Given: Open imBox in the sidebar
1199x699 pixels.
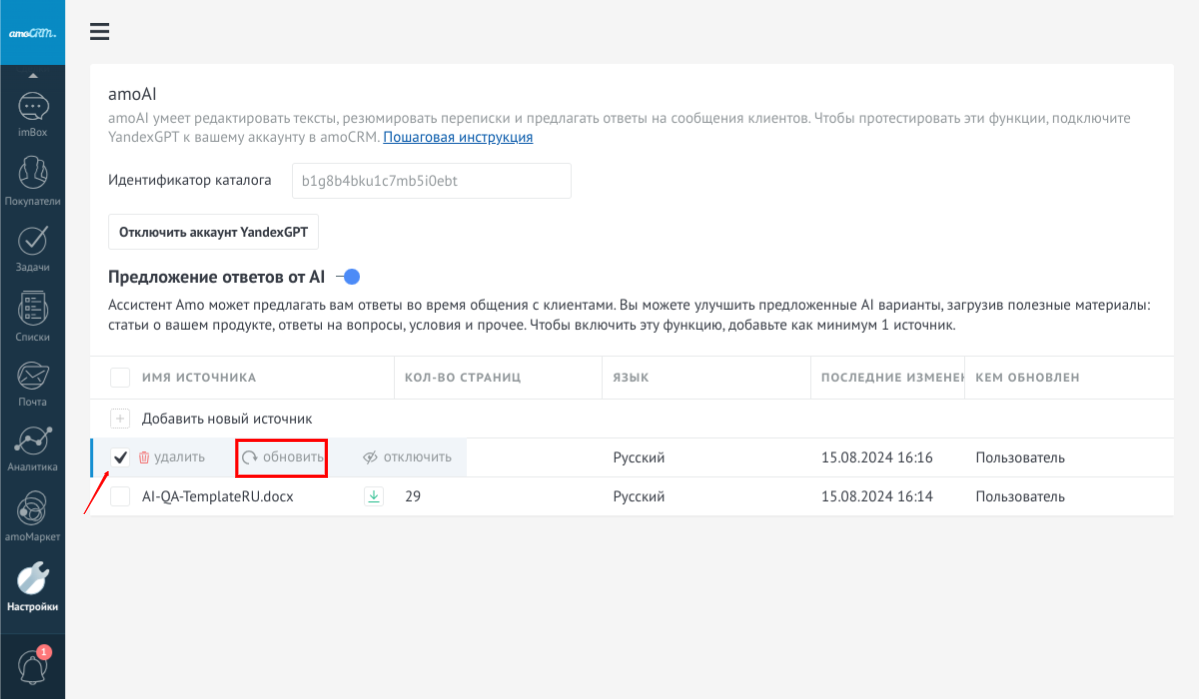Looking at the screenshot, I should [x=33, y=113].
